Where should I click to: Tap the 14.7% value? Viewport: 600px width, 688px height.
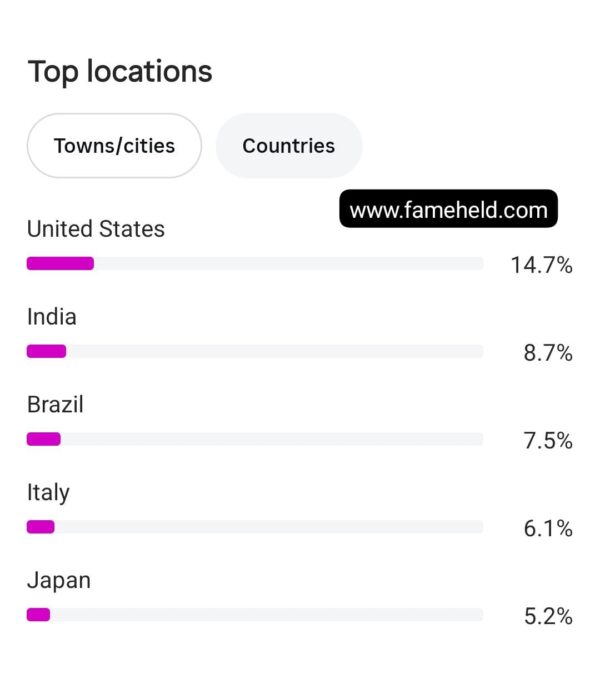542,265
